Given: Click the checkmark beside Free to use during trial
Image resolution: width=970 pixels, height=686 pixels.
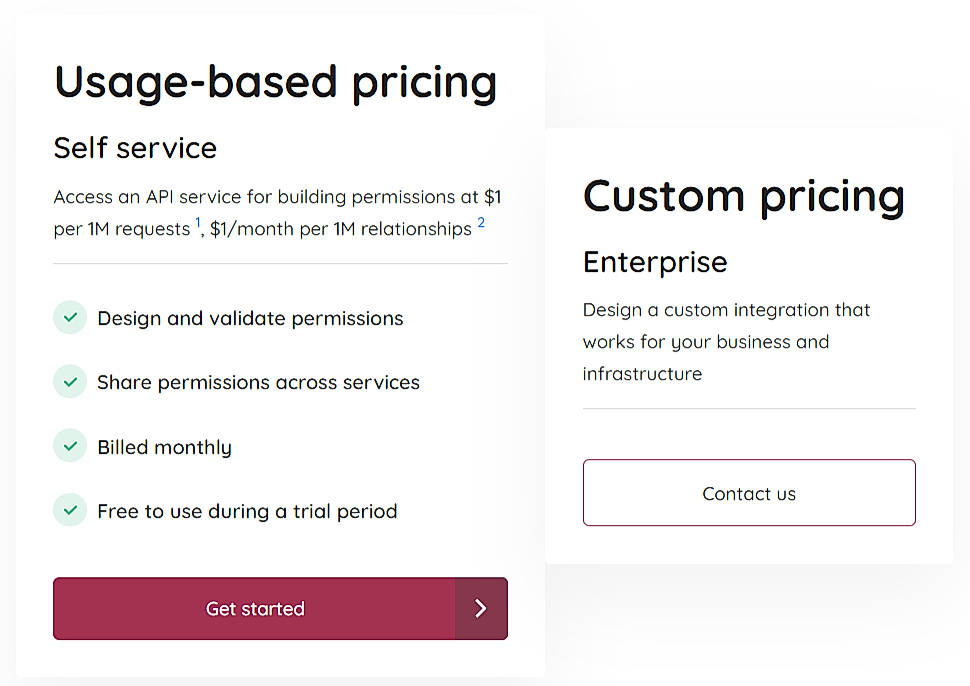Looking at the screenshot, I should pos(70,509).
